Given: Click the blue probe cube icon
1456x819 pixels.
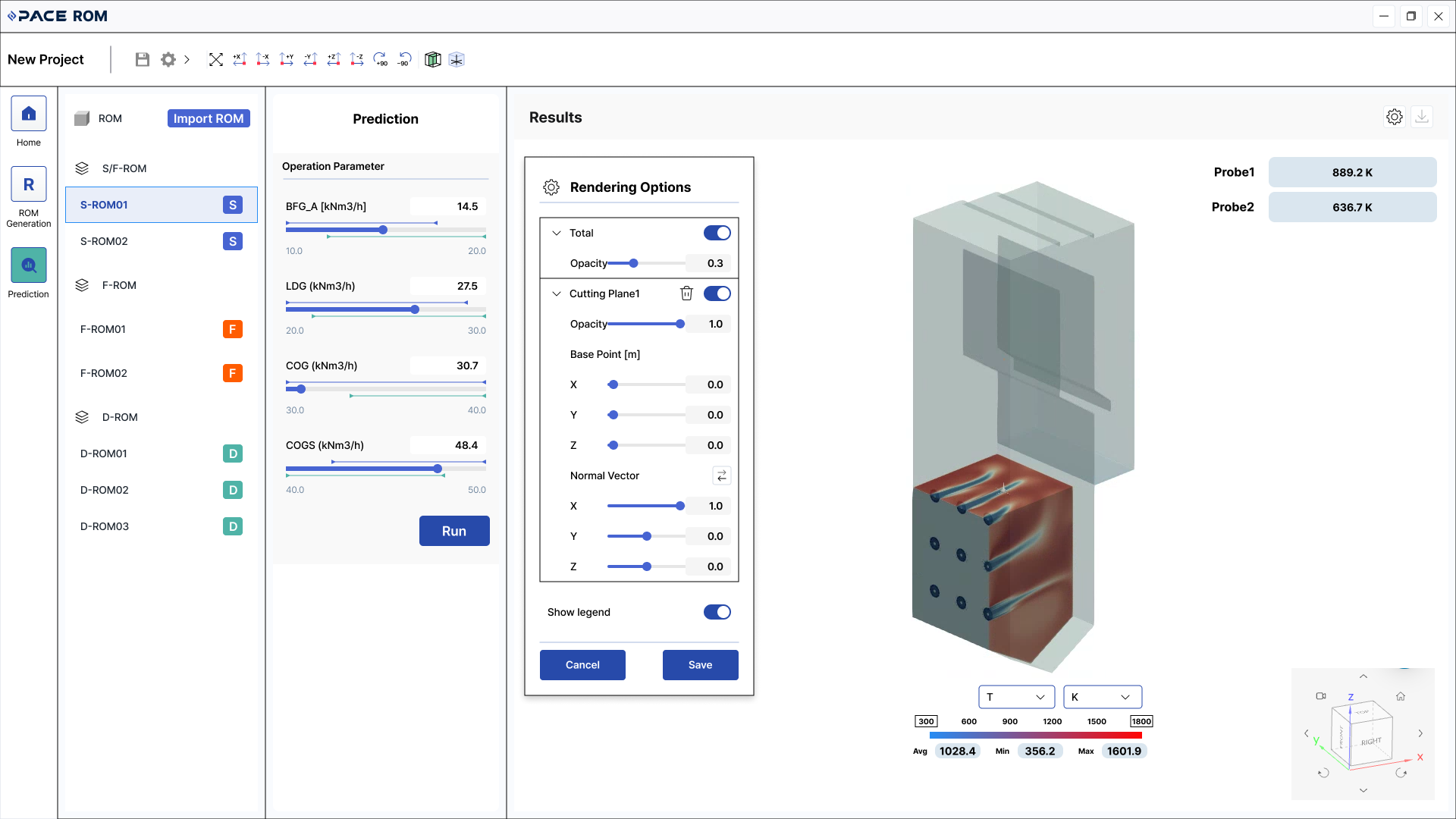Looking at the screenshot, I should pyautogui.click(x=457, y=59).
